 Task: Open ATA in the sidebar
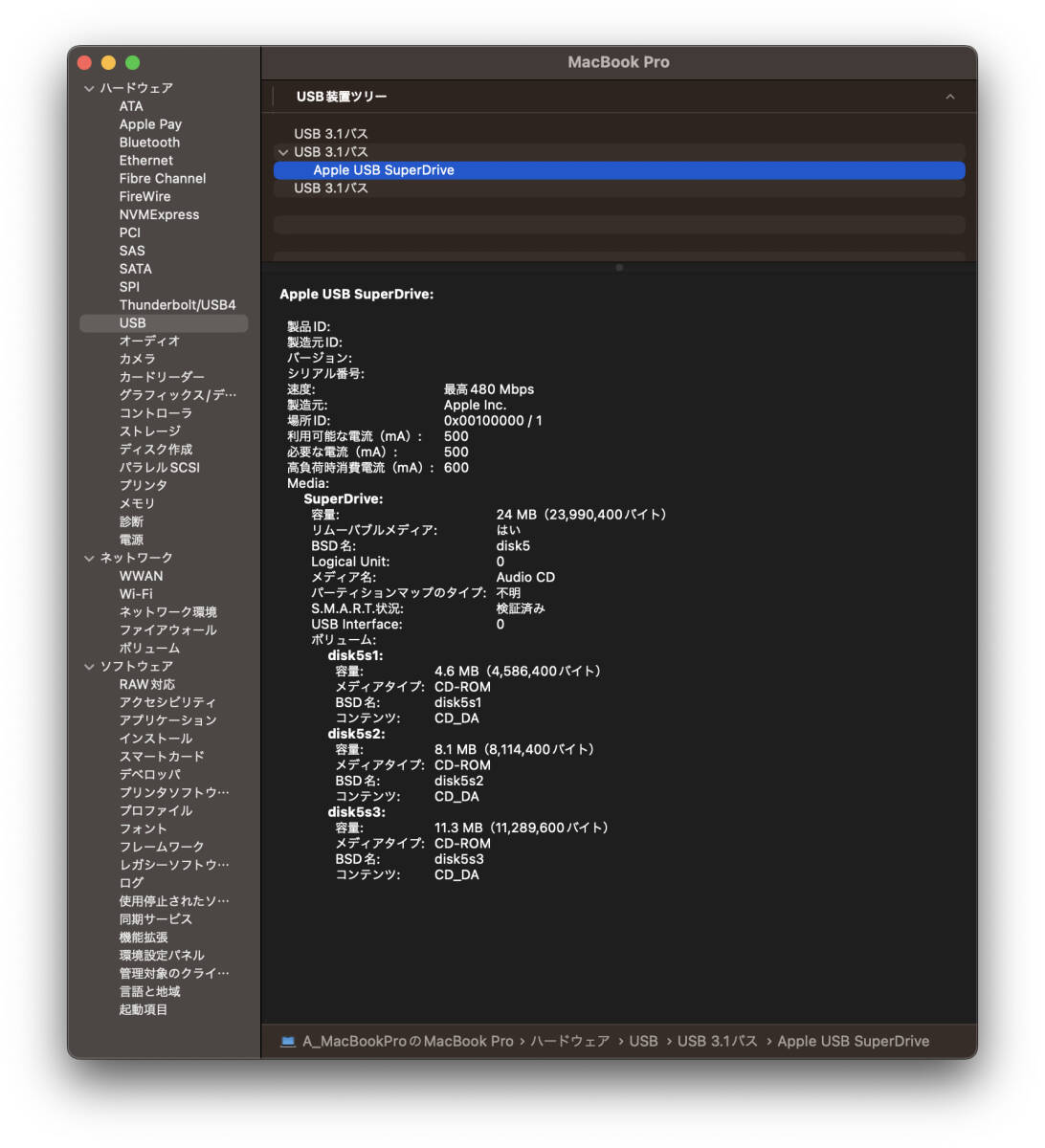[x=131, y=106]
